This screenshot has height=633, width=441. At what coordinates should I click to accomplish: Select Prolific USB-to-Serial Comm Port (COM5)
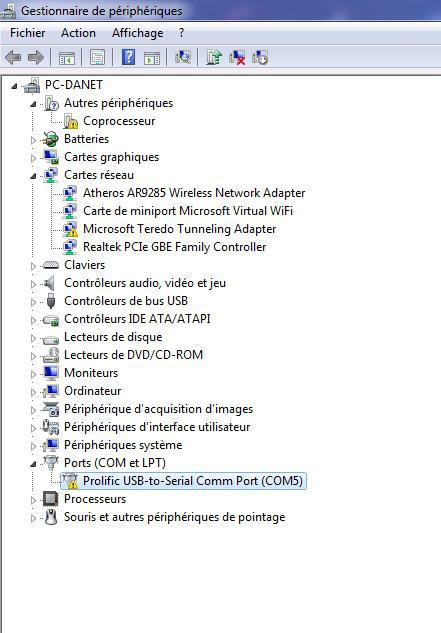point(193,481)
